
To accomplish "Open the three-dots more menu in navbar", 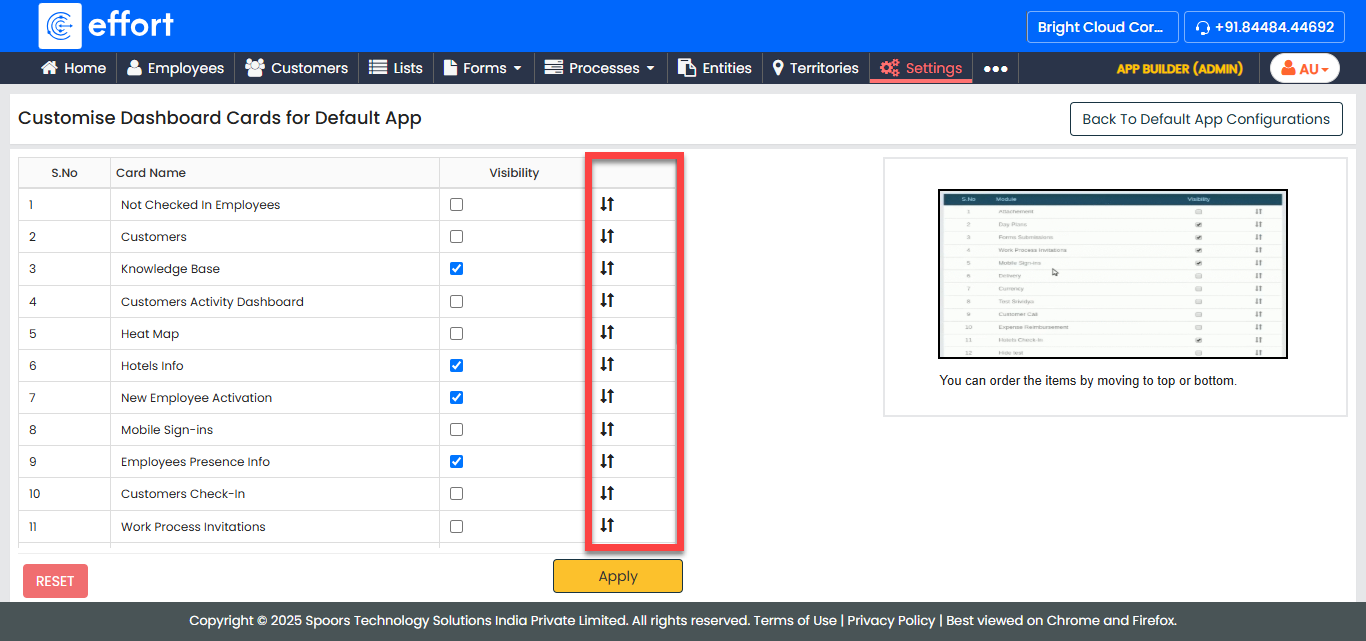I will point(995,68).
